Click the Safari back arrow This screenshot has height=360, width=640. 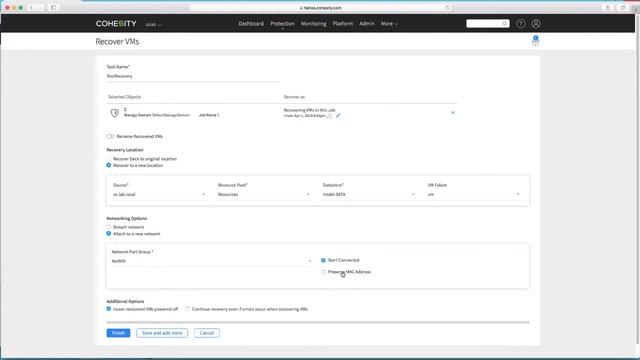31,8
